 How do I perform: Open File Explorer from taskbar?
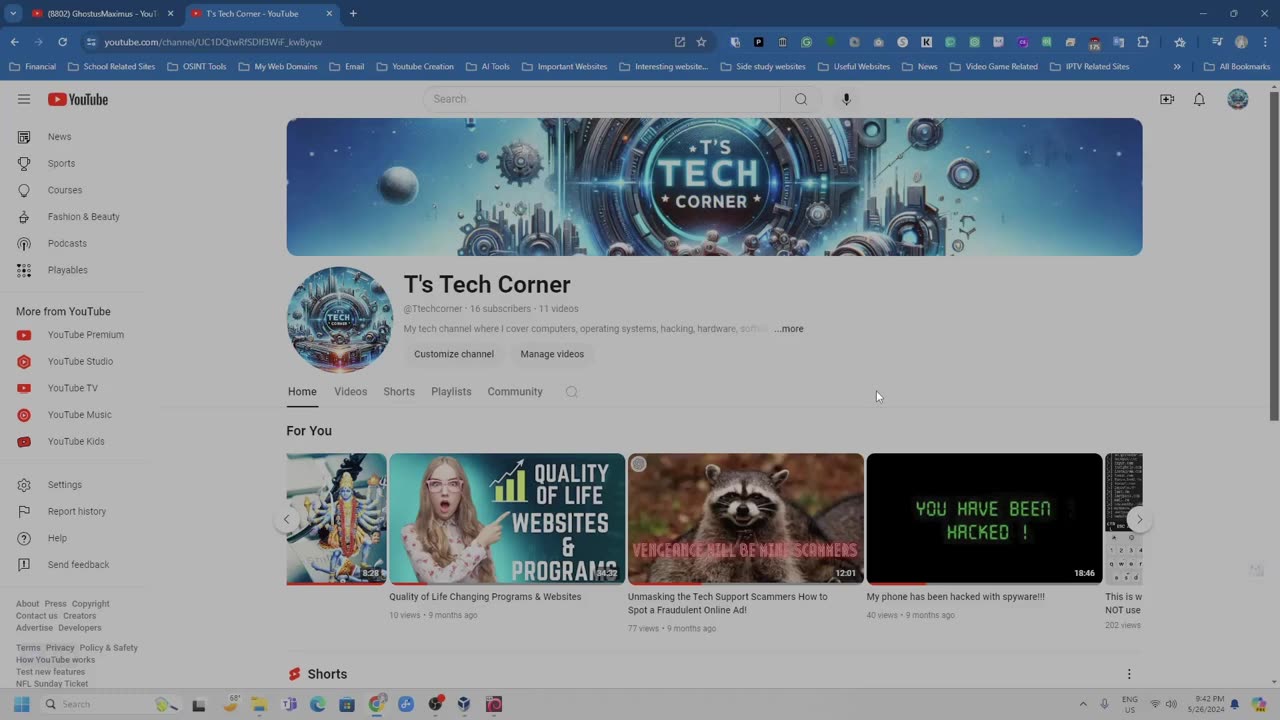click(x=259, y=704)
